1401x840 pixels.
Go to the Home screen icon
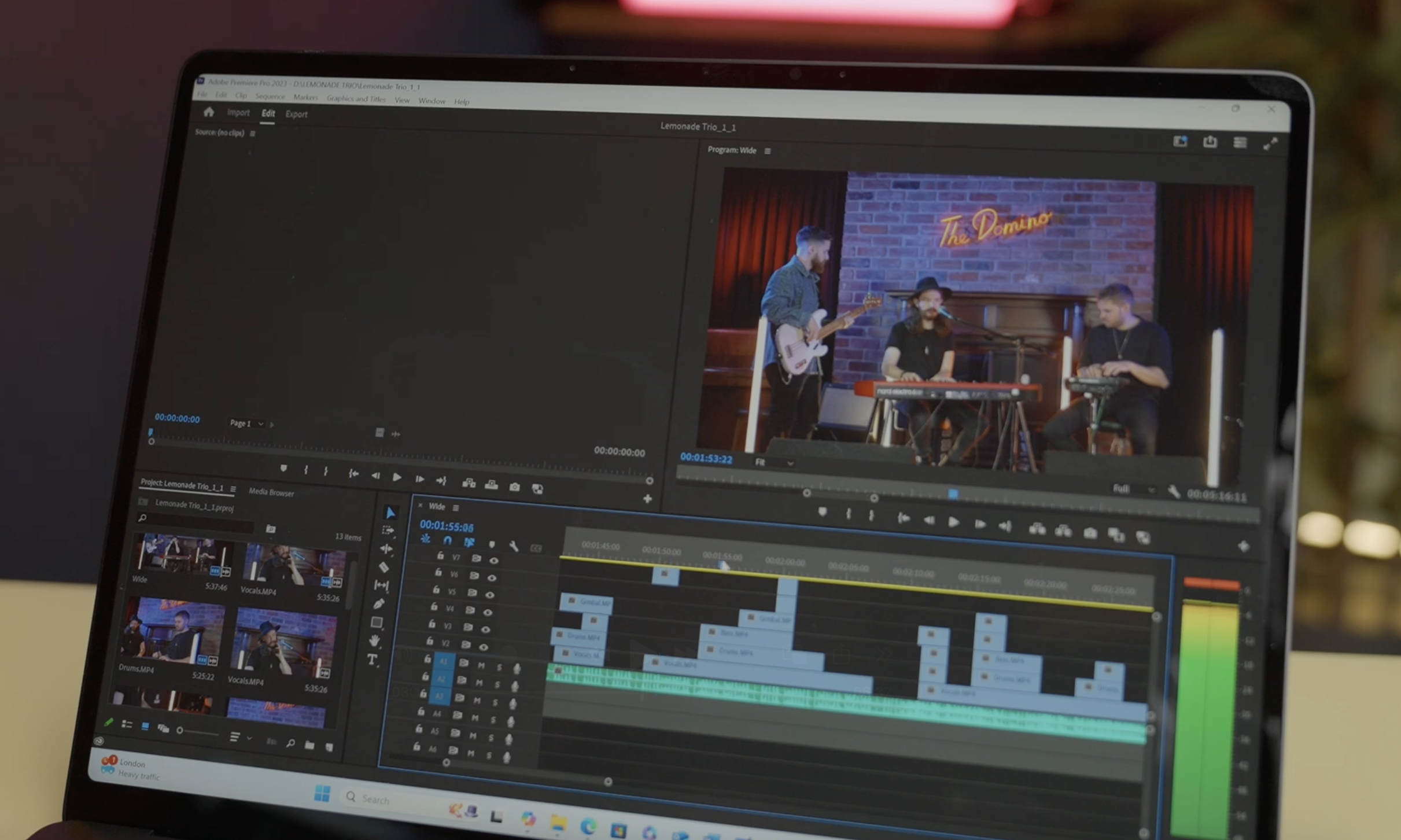click(x=209, y=112)
